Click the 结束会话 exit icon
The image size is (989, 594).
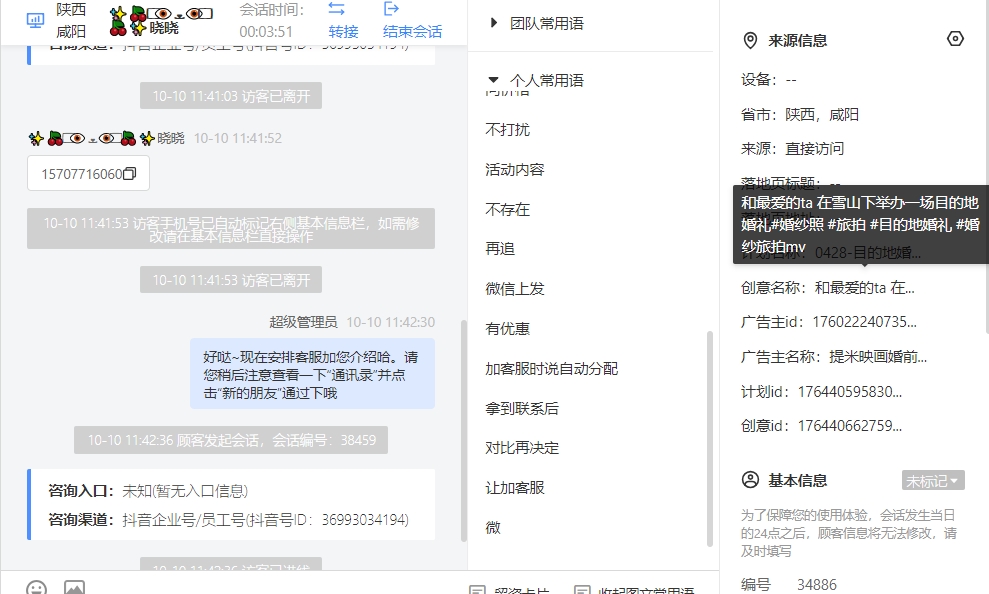coord(392,9)
